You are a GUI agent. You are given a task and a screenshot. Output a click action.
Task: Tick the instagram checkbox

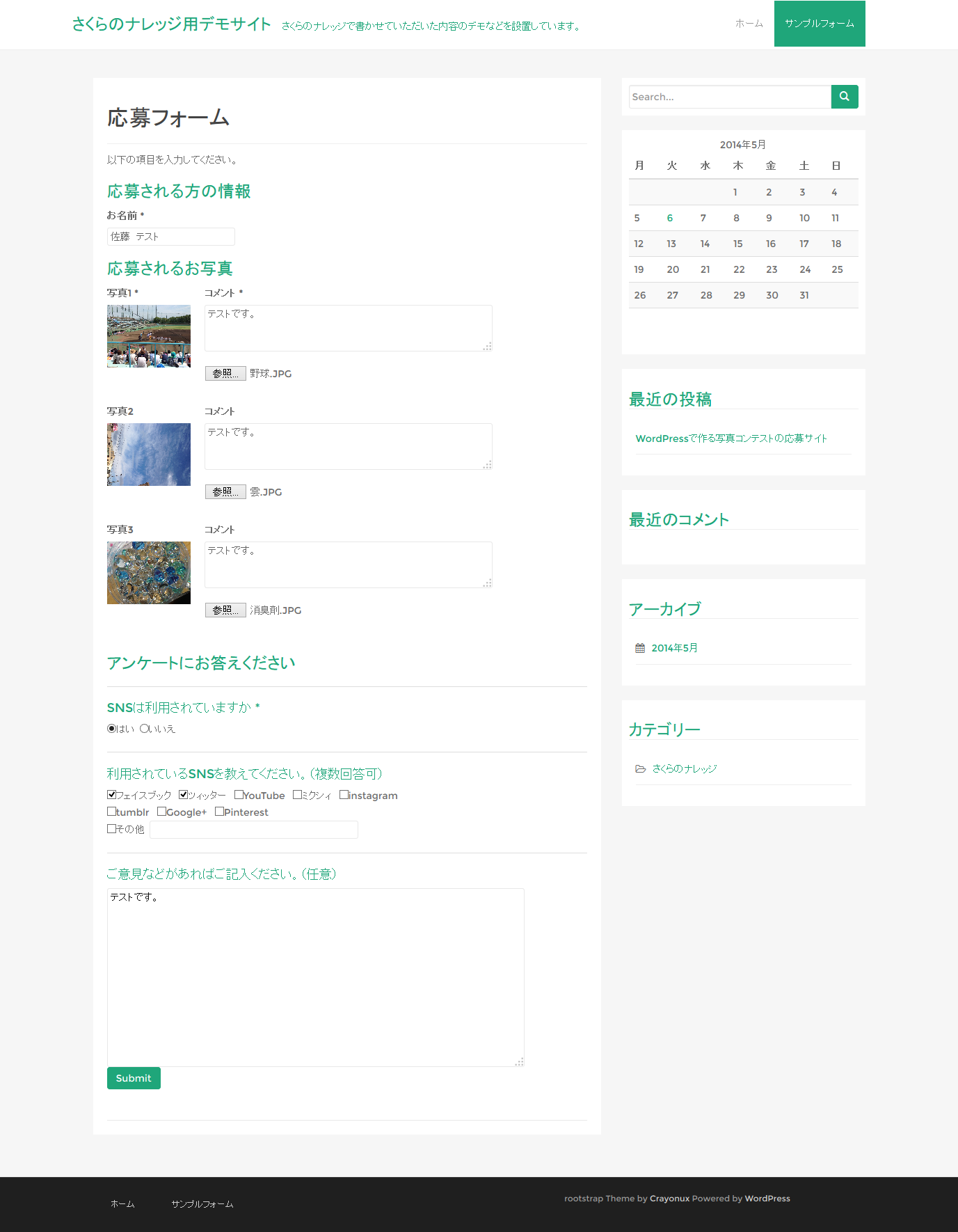[x=344, y=795]
